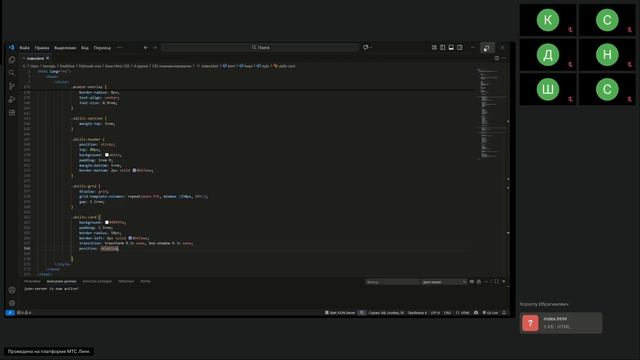640x360 pixels.
Task: Go back with the left arrow
Action: 146,47
